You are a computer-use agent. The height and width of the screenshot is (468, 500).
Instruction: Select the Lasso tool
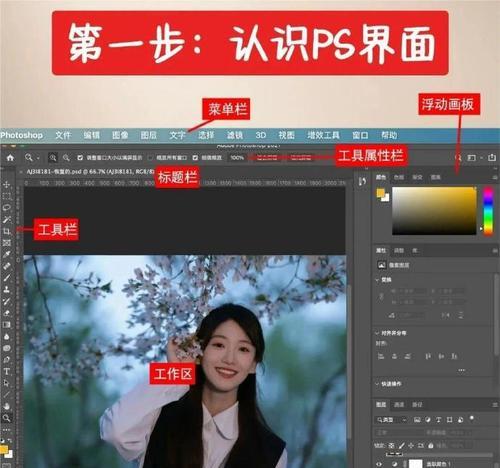pyautogui.click(x=7, y=208)
